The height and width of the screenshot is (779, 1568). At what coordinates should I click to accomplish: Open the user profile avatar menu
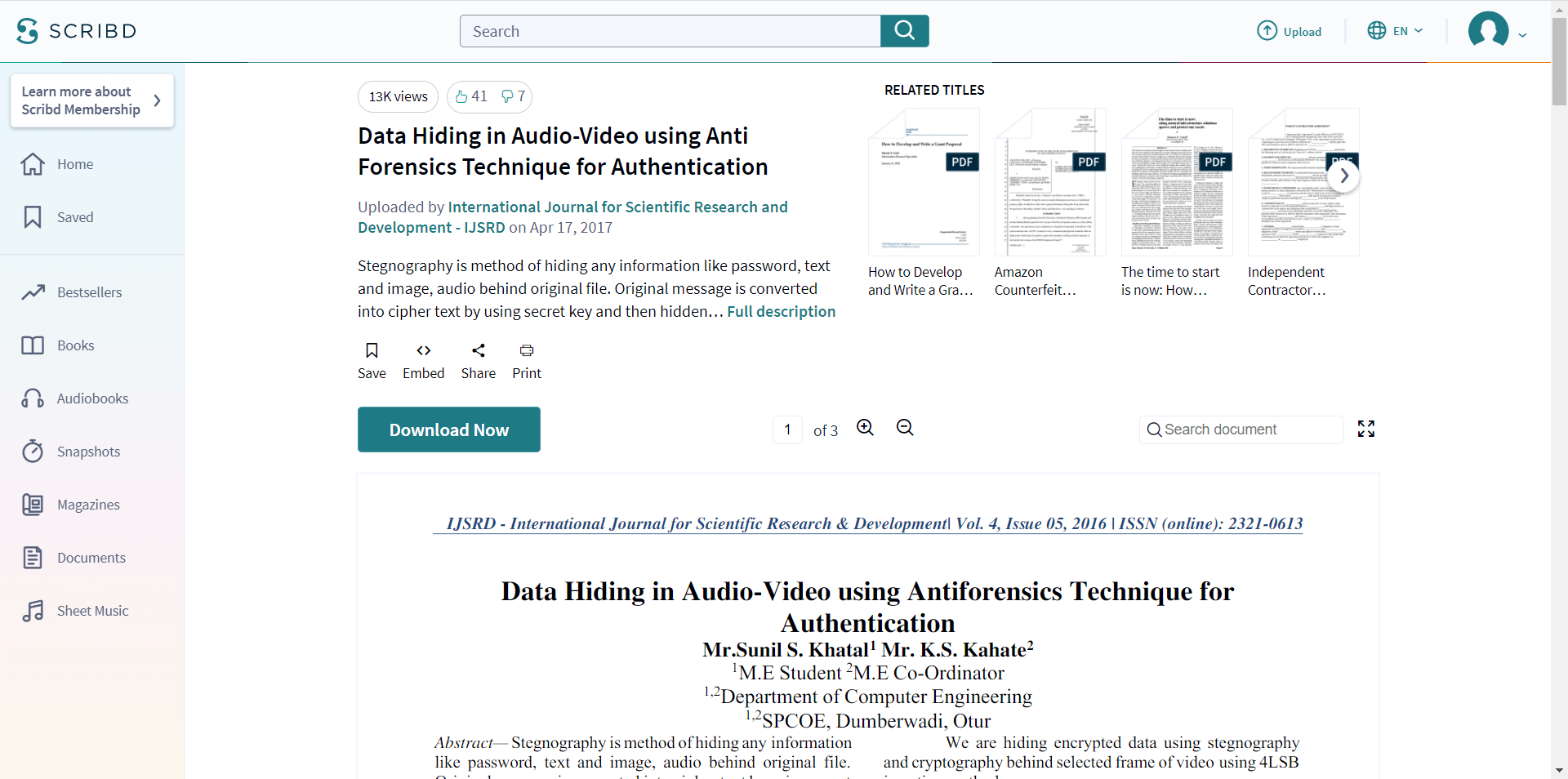(x=1497, y=31)
